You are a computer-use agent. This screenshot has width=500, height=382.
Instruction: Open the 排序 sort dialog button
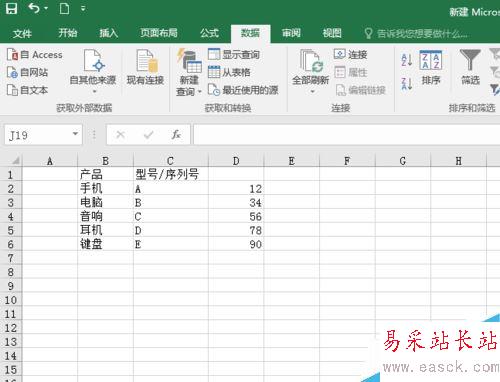(x=431, y=68)
